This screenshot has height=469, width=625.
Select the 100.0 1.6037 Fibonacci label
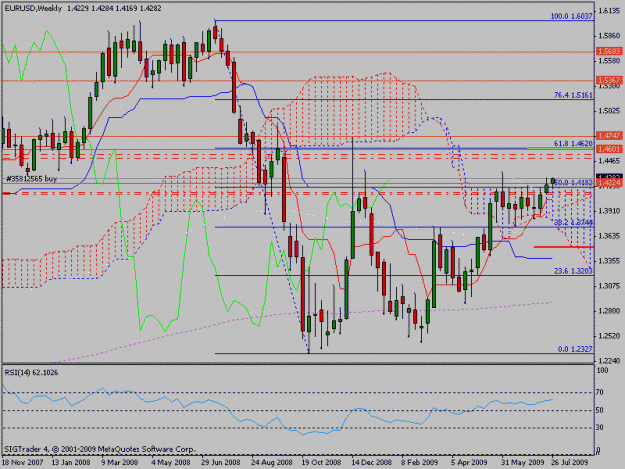pyautogui.click(x=572, y=16)
